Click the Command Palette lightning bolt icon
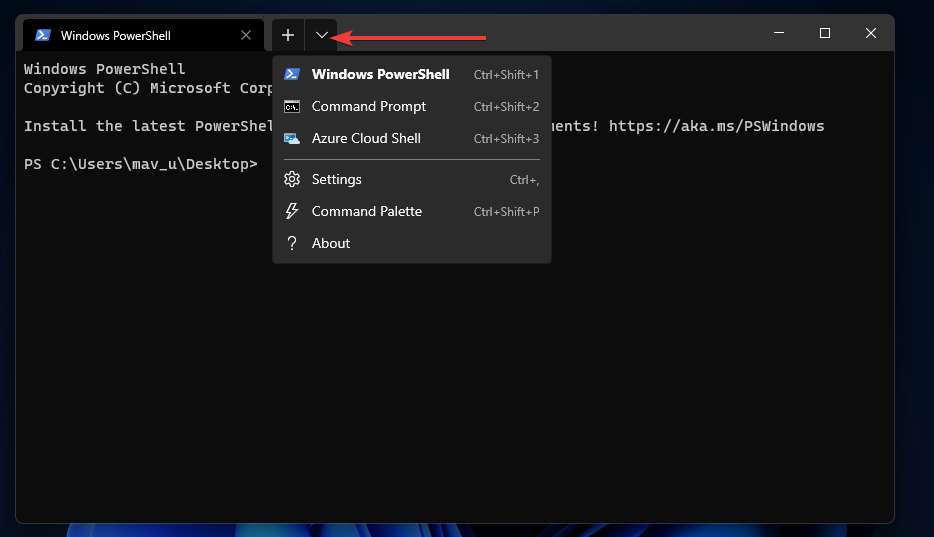 (x=292, y=211)
